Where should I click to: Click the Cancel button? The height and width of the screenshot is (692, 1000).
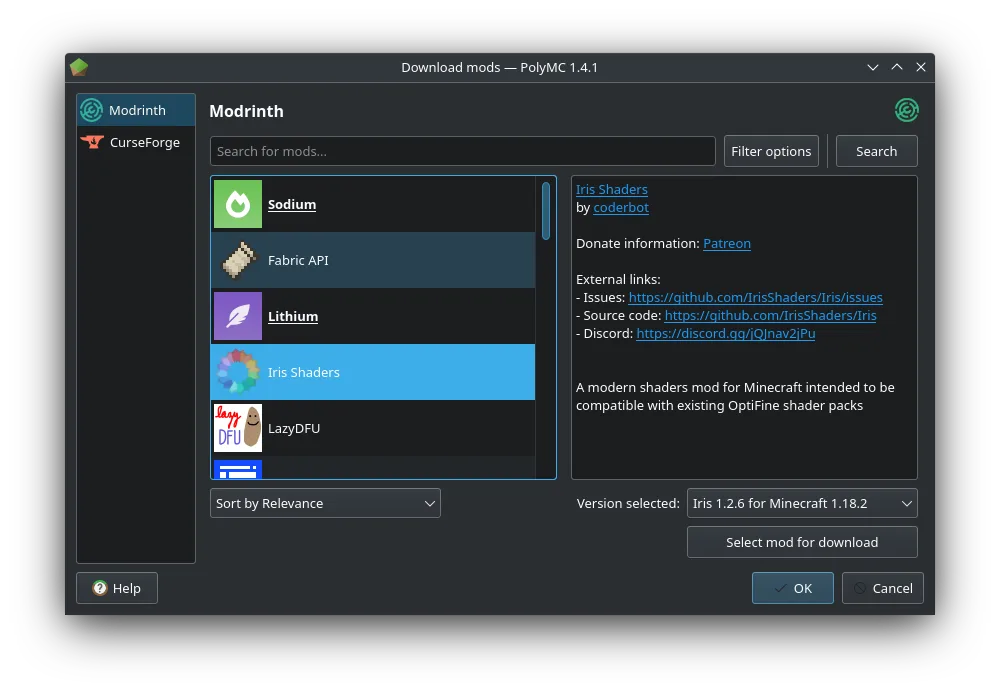point(883,588)
